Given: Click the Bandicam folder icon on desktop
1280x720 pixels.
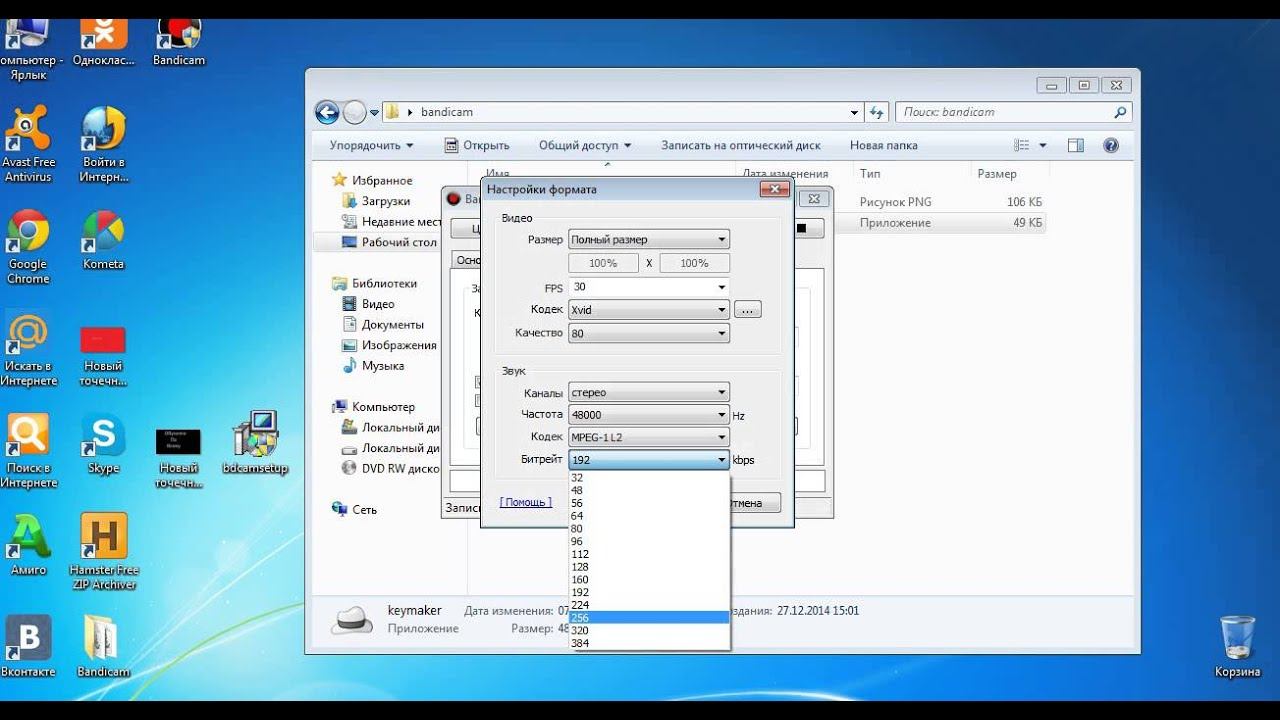Looking at the screenshot, I should point(103,646).
